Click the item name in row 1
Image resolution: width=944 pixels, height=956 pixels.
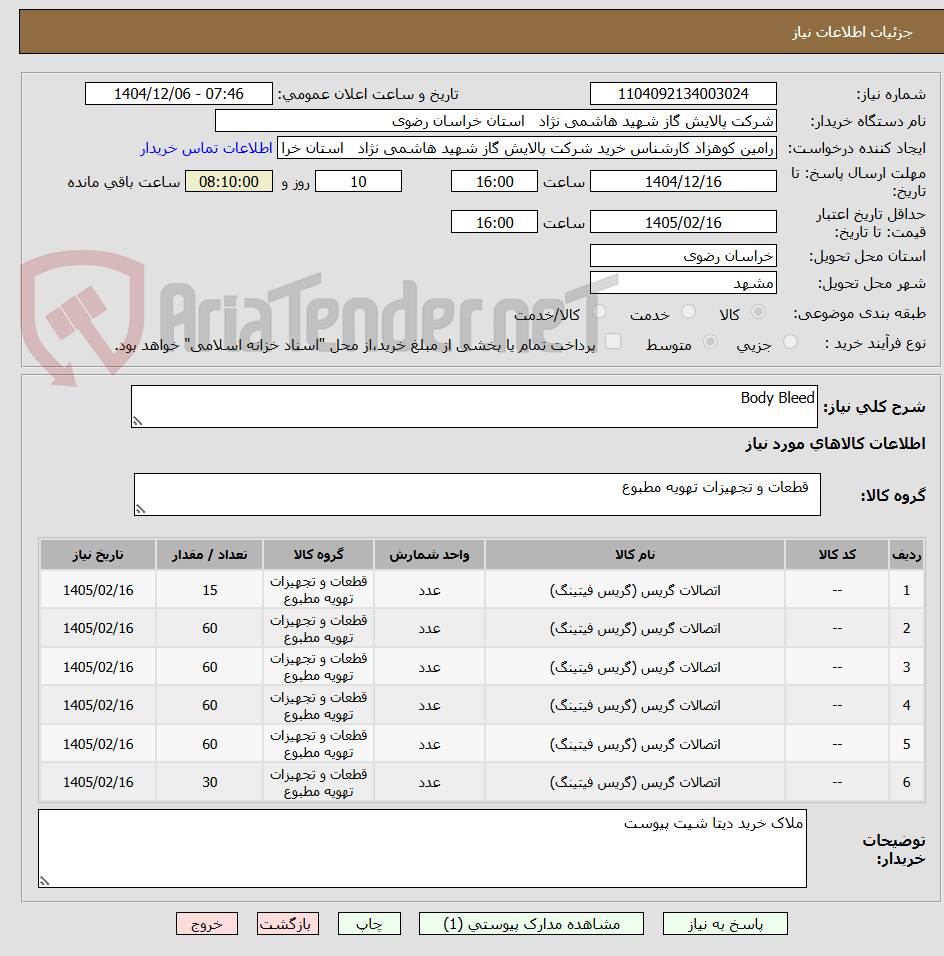pos(635,590)
